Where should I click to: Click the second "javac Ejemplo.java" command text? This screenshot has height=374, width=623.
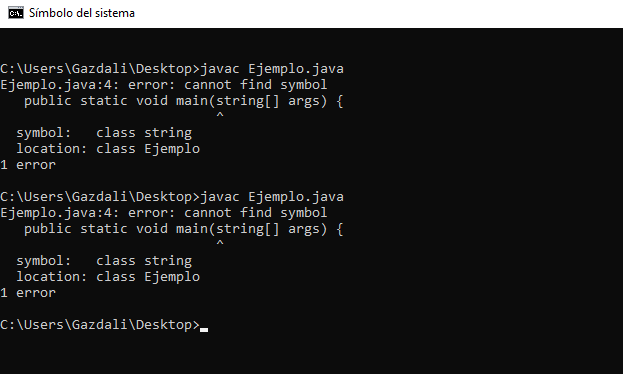[x=272, y=197]
